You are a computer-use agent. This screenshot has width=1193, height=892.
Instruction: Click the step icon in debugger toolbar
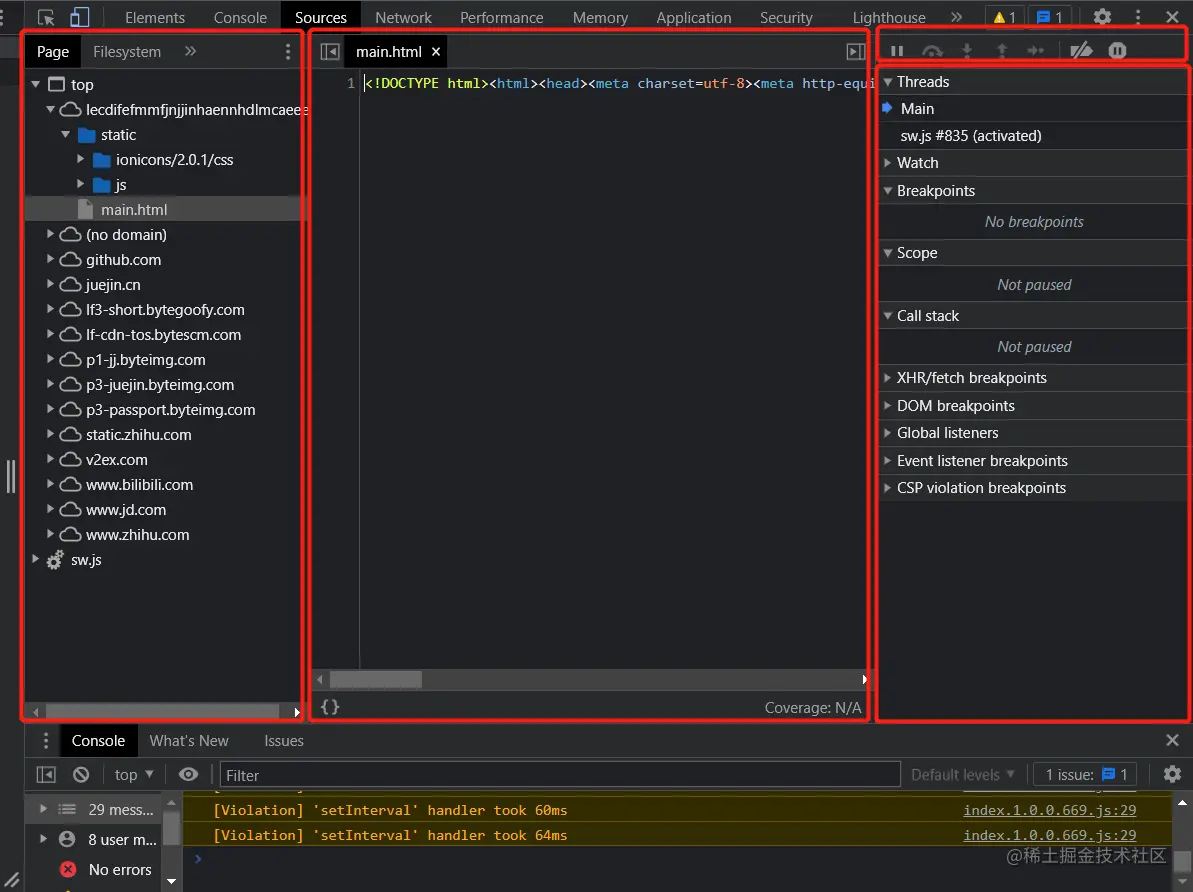1036,50
